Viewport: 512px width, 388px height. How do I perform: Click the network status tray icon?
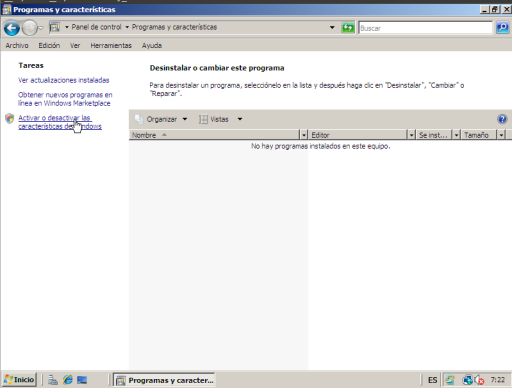tap(467, 380)
